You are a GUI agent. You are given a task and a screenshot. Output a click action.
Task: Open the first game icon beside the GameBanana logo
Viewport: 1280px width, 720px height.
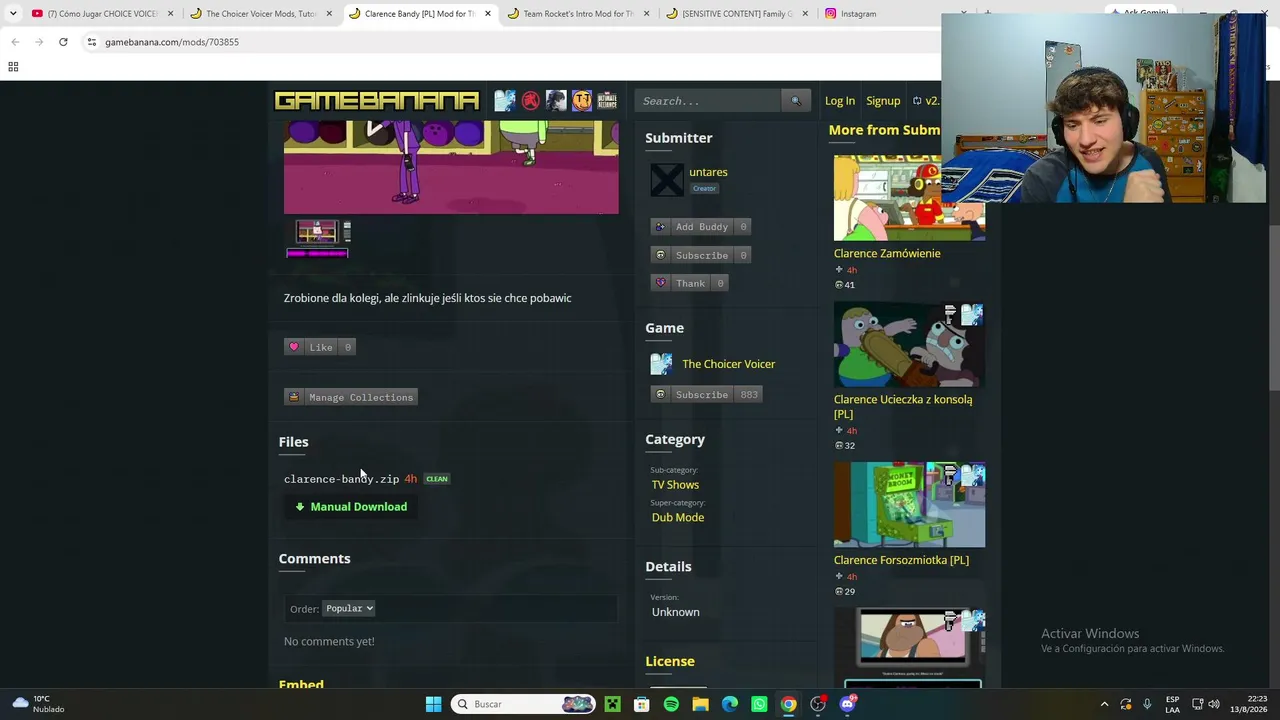pos(504,101)
